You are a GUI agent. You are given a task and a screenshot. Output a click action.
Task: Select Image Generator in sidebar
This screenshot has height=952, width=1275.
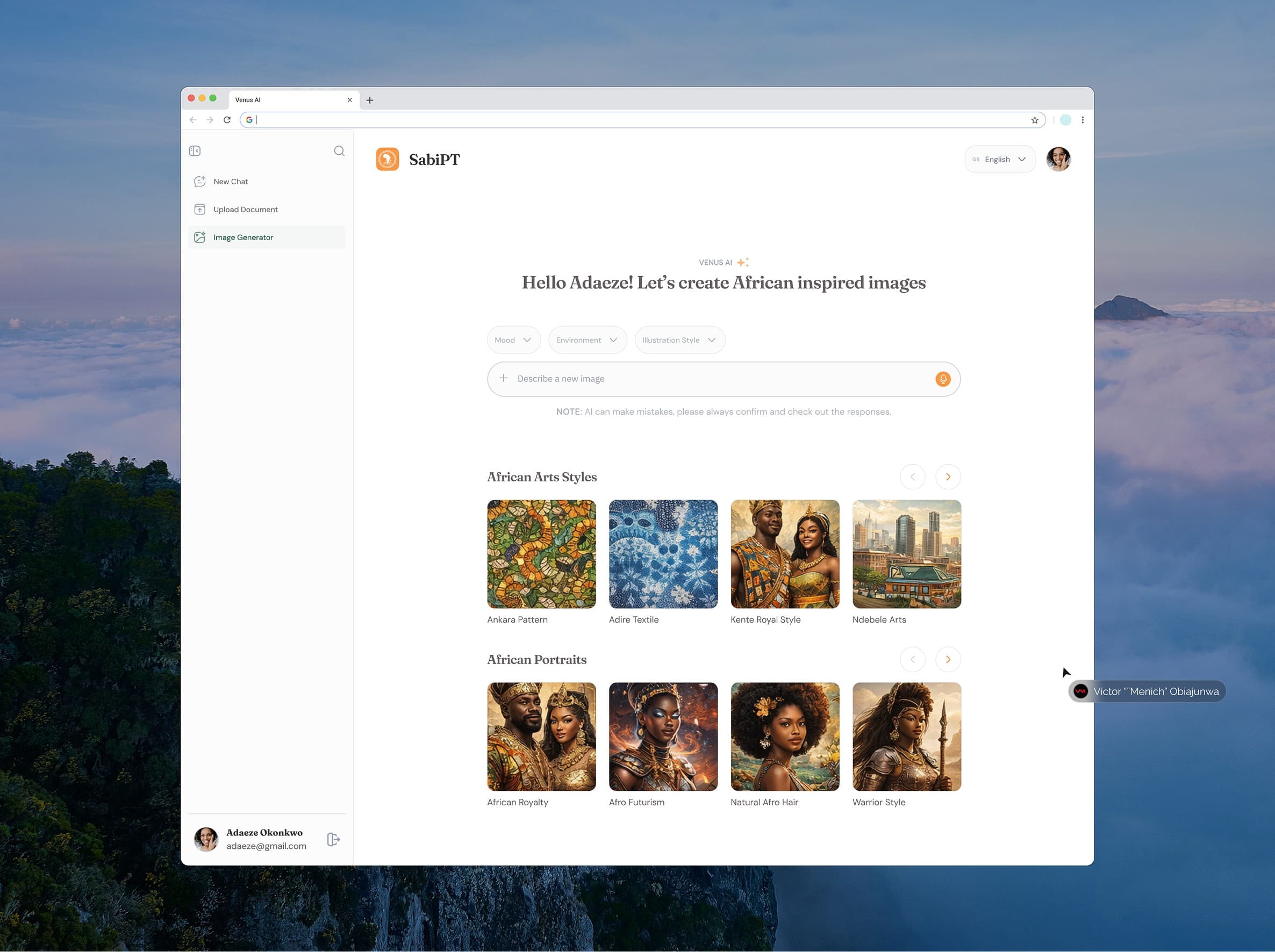[267, 237]
